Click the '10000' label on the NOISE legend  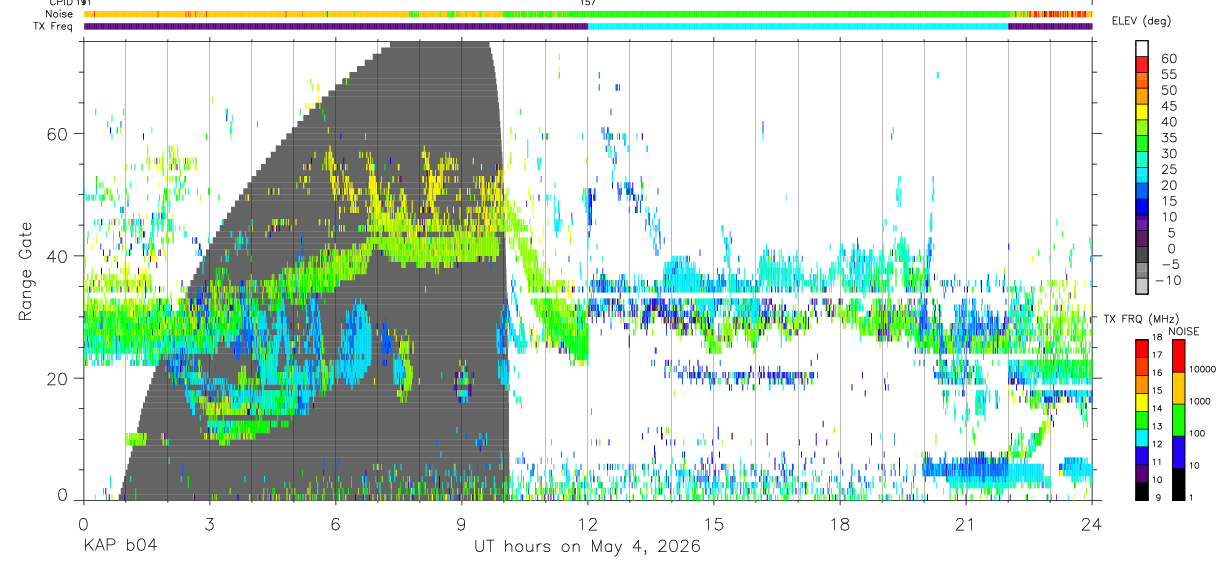point(1205,370)
